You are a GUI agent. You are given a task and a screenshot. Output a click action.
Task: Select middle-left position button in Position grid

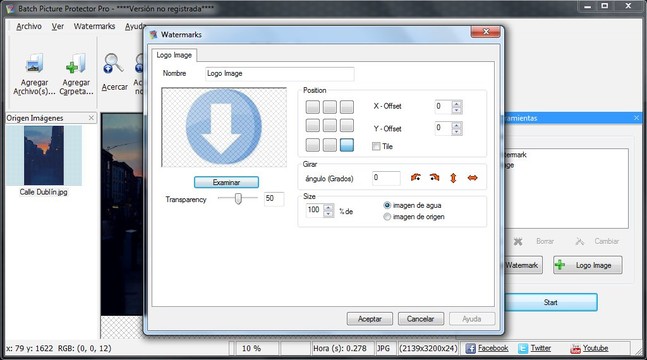pyautogui.click(x=312, y=125)
